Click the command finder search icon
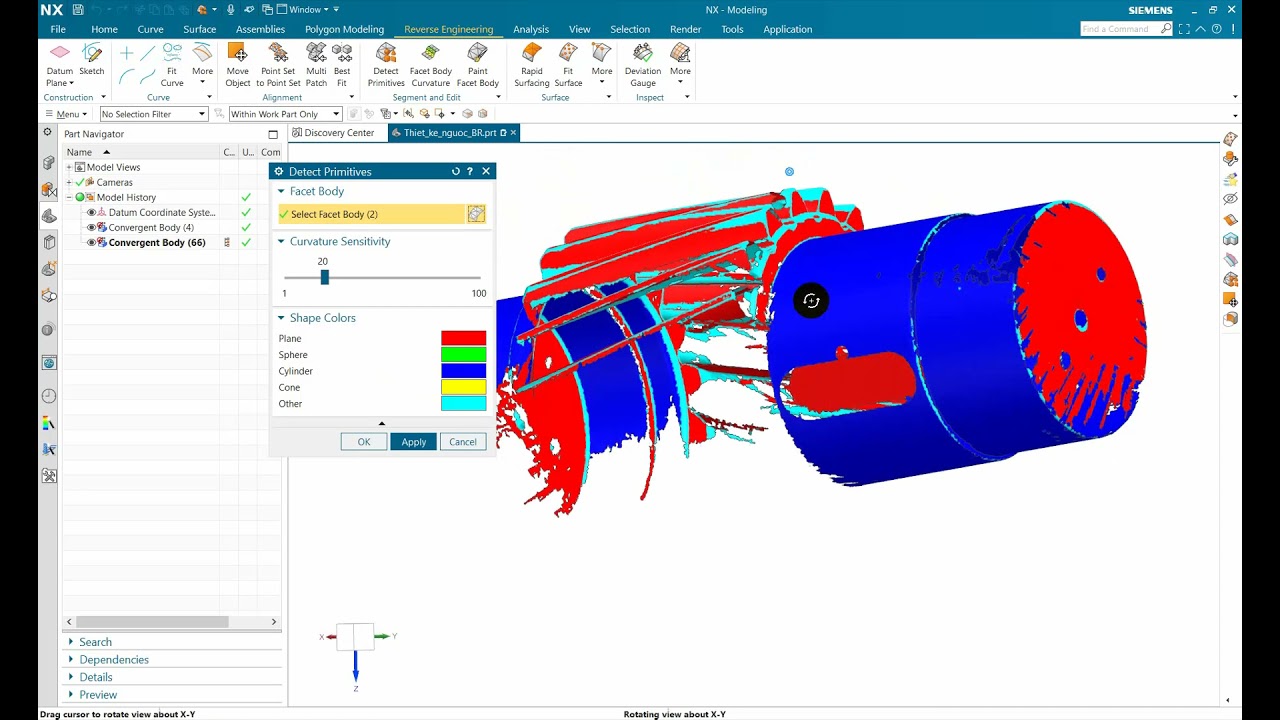Screen dimensions: 1280x720 pos(1166,29)
